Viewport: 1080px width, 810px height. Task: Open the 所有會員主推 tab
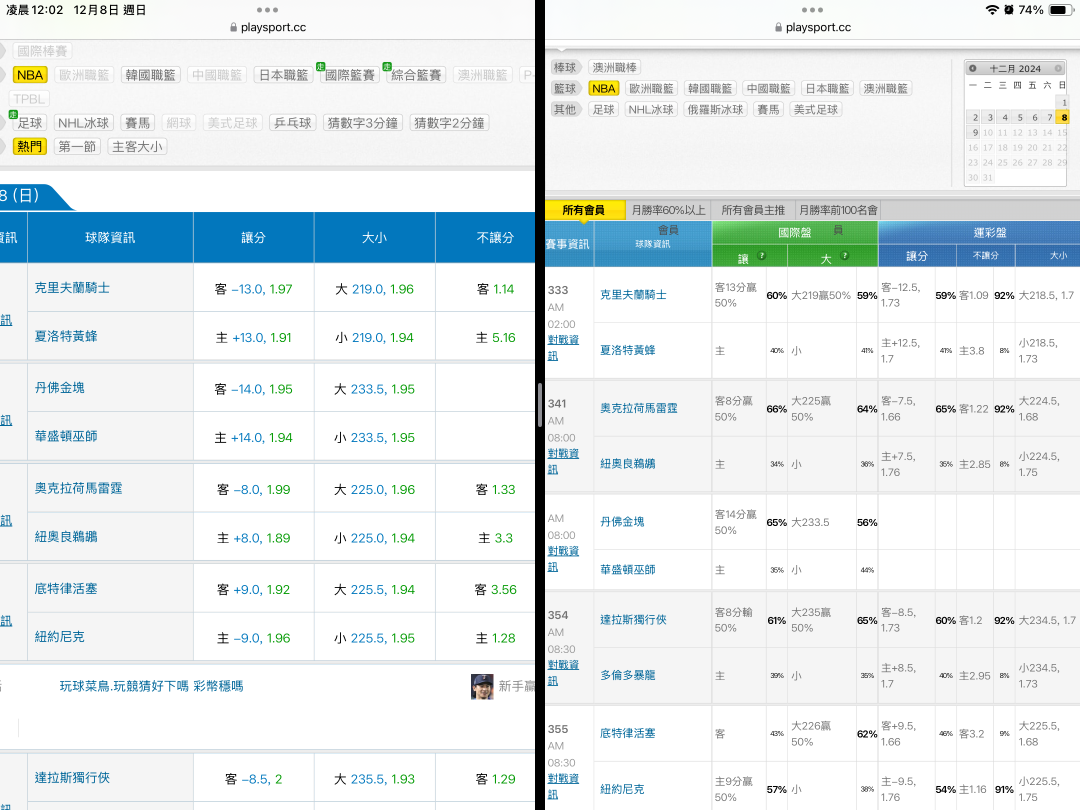click(754, 210)
